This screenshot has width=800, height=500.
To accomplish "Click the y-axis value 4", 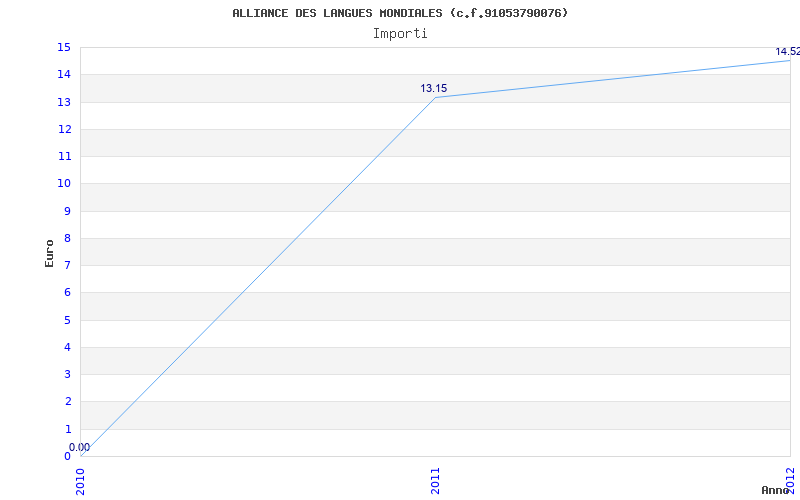I will 67,347.
